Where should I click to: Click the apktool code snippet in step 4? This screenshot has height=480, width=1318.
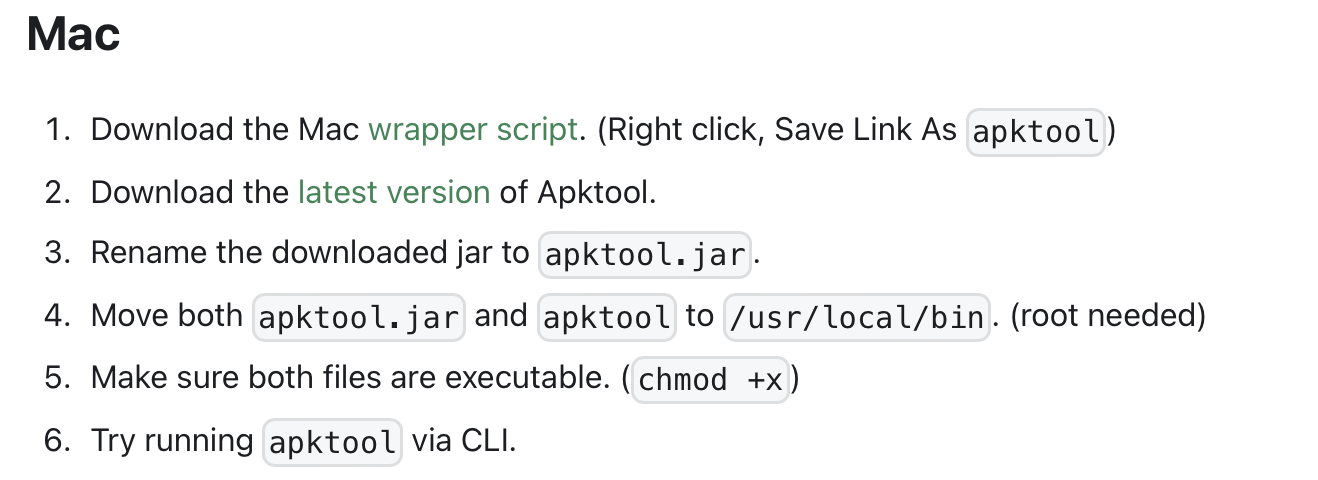click(607, 317)
